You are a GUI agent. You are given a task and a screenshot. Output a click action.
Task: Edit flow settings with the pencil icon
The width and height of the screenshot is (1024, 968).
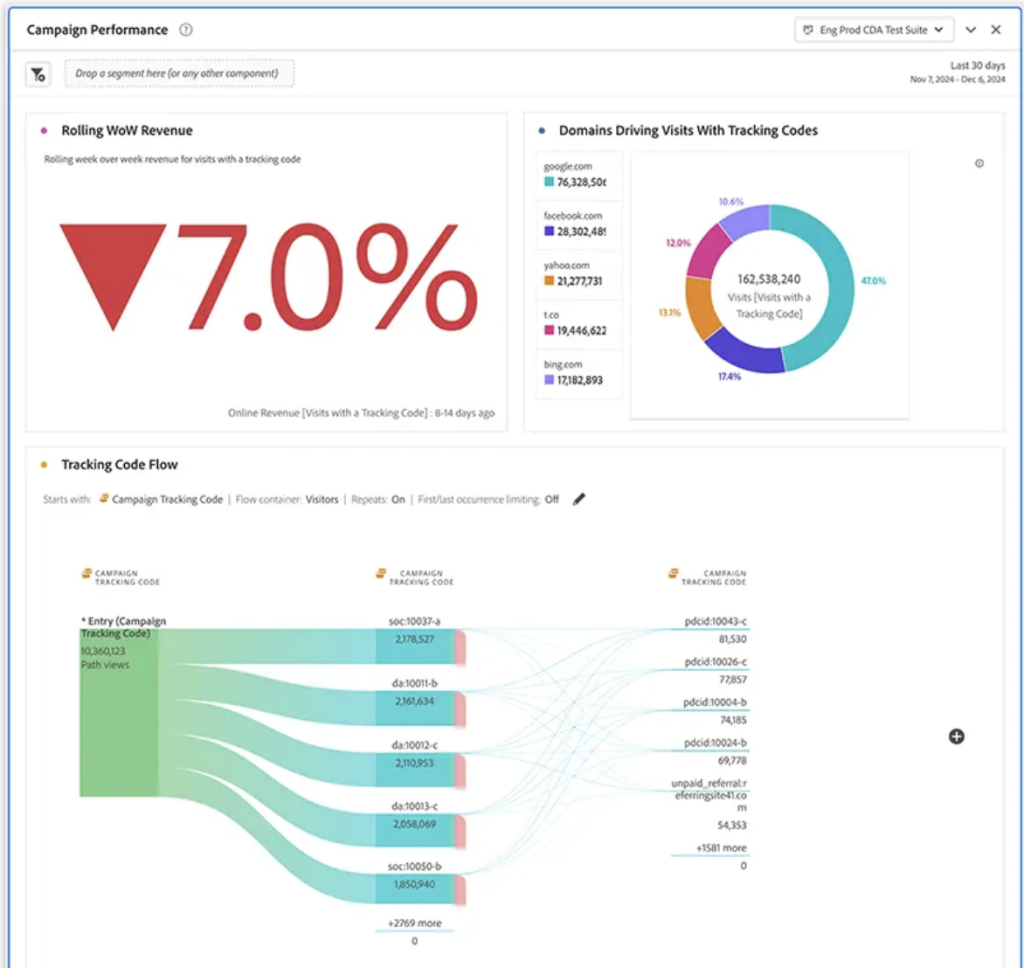pos(578,499)
